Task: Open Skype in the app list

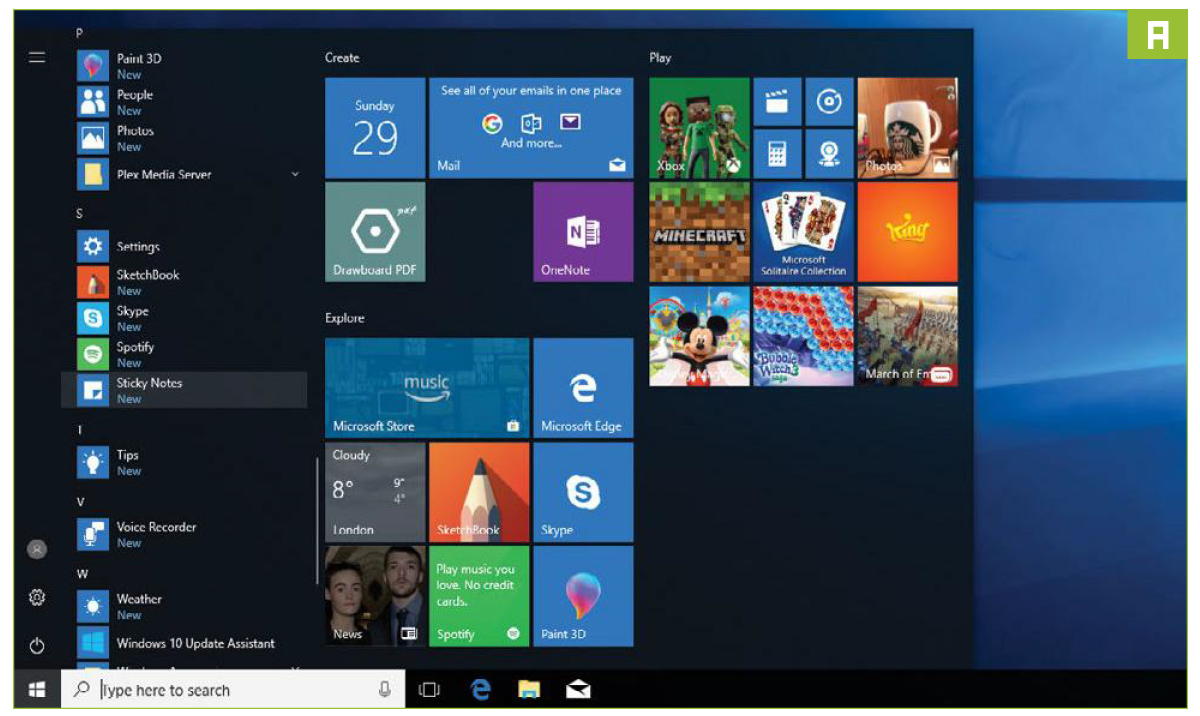Action: pyautogui.click(x=184, y=318)
